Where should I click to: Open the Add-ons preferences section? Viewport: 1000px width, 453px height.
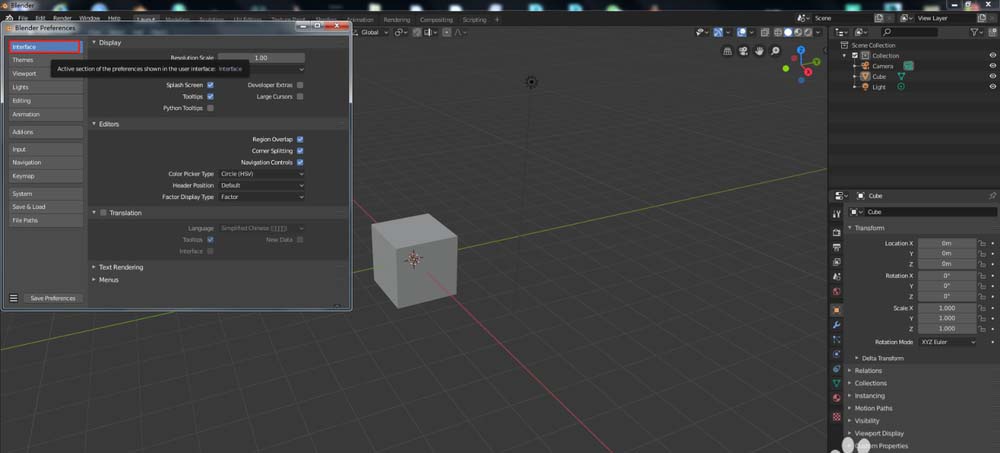pyautogui.click(x=46, y=132)
